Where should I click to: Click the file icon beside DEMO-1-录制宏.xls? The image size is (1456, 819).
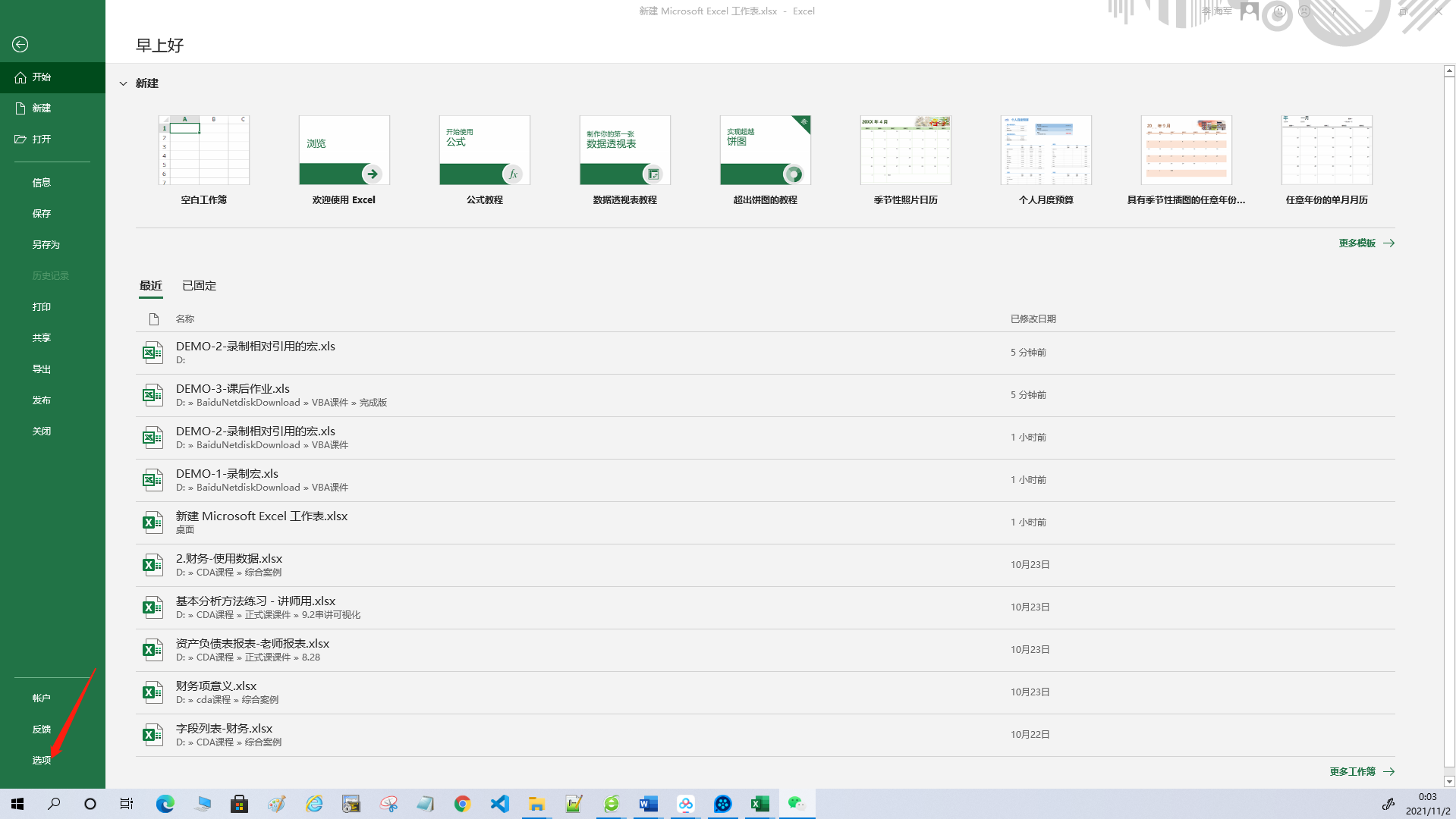click(x=153, y=481)
